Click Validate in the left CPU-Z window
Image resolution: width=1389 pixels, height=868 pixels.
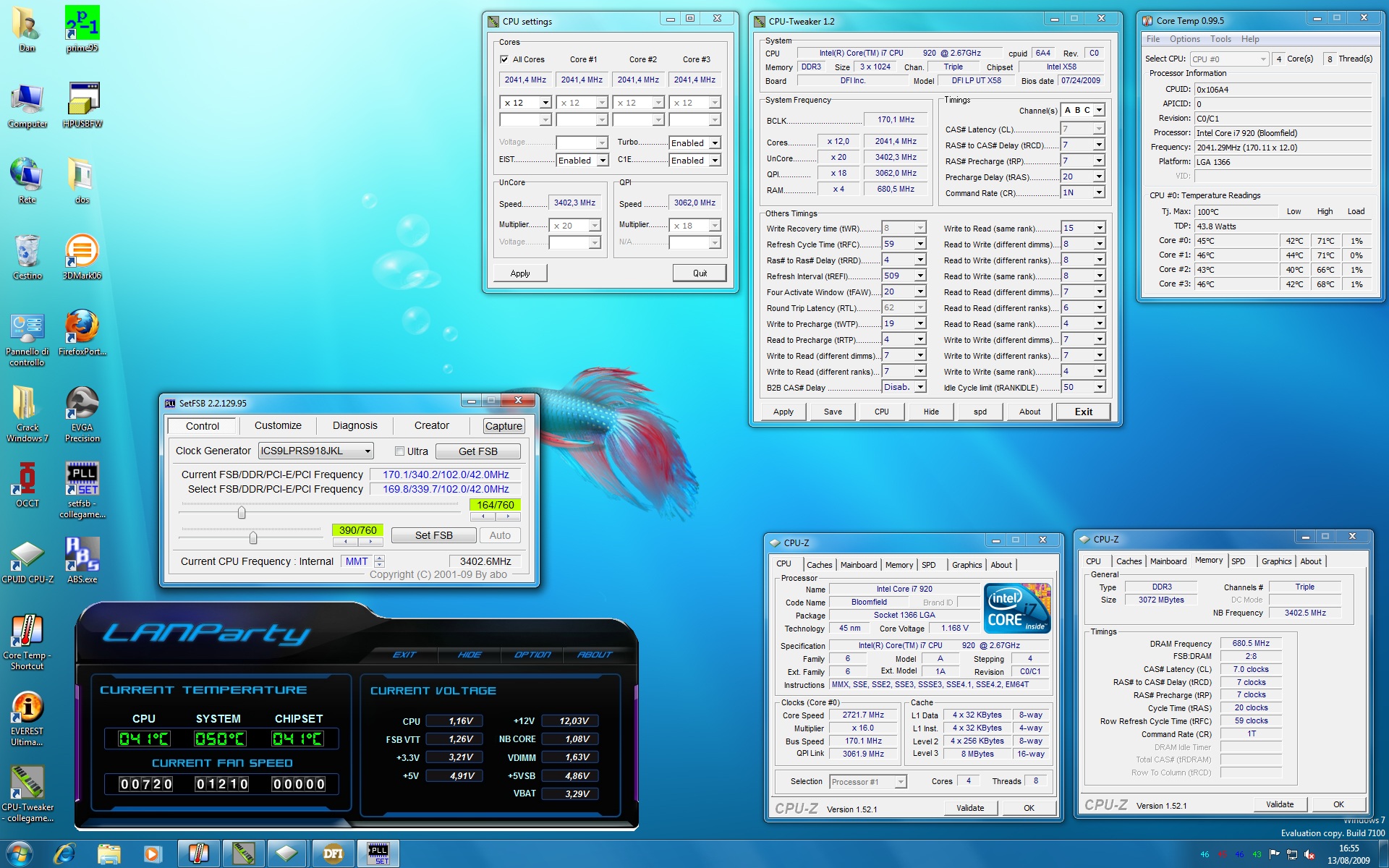970,808
